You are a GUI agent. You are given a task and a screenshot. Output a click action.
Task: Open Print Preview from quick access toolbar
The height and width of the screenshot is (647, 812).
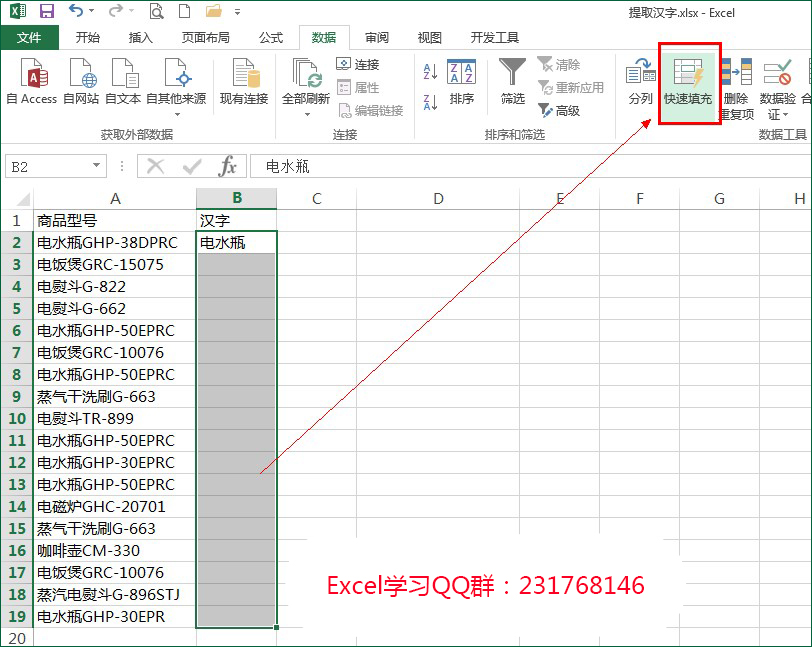point(156,11)
